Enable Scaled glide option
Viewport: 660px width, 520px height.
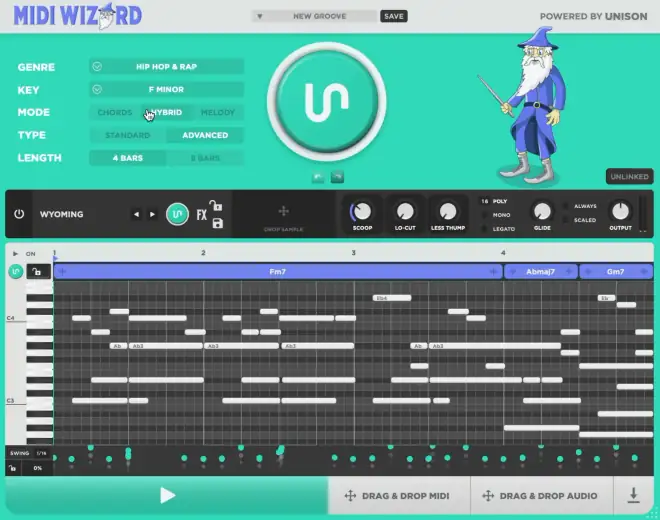click(x=585, y=220)
